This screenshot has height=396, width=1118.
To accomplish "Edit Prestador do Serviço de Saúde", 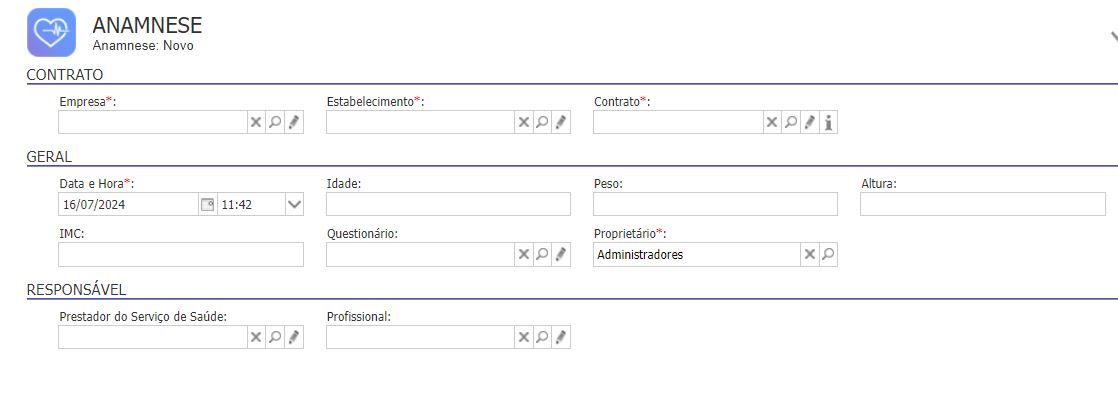I will point(294,337).
